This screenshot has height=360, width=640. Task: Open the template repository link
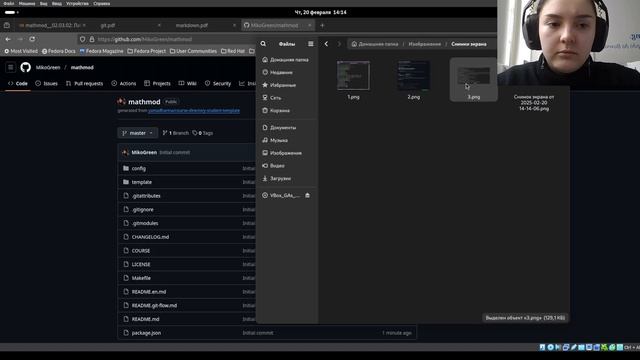pos(194,111)
